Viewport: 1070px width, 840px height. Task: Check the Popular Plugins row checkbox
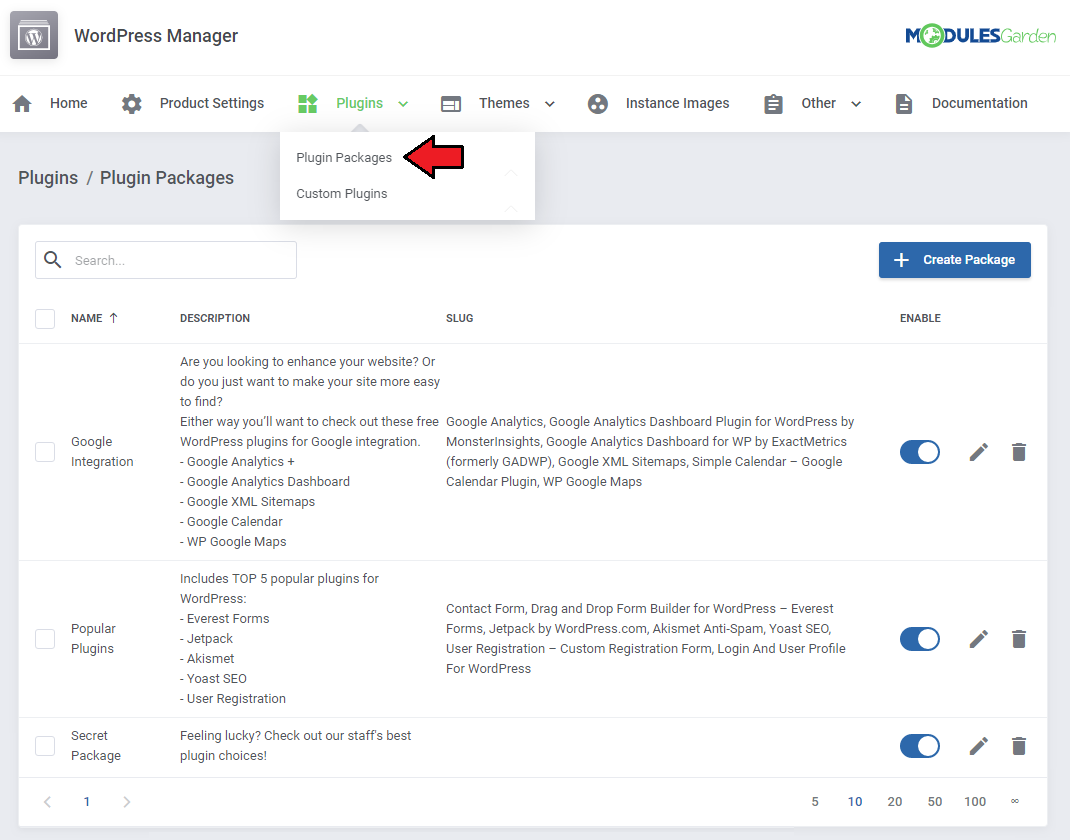click(45, 639)
